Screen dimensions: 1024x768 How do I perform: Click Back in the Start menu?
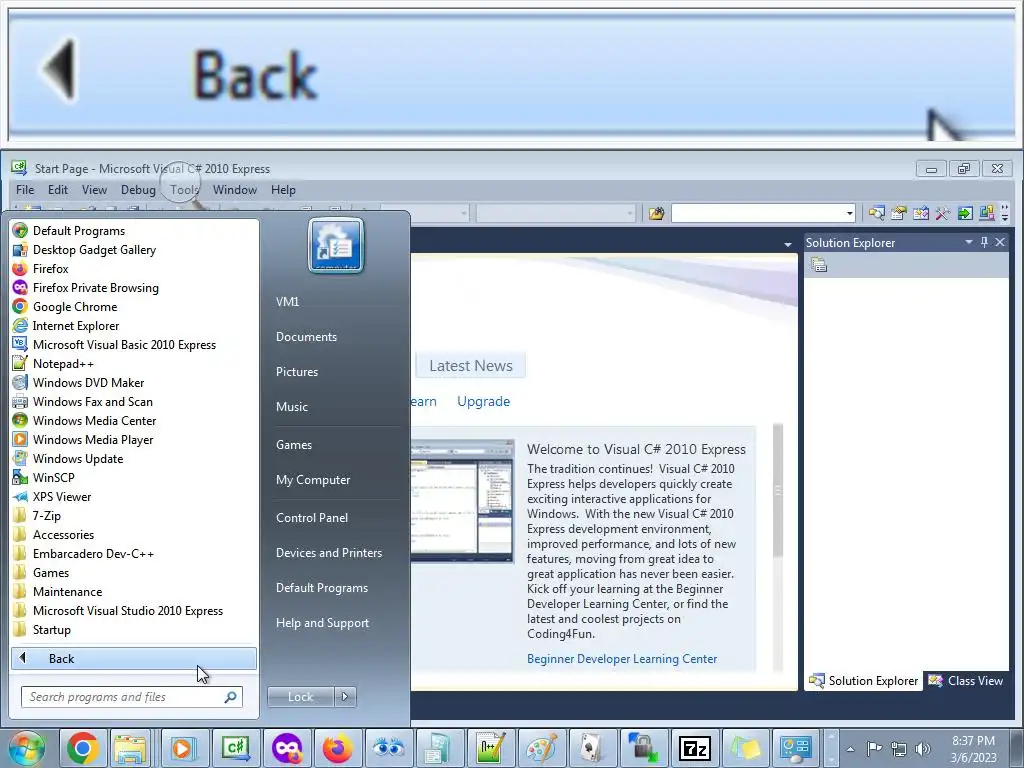134,658
